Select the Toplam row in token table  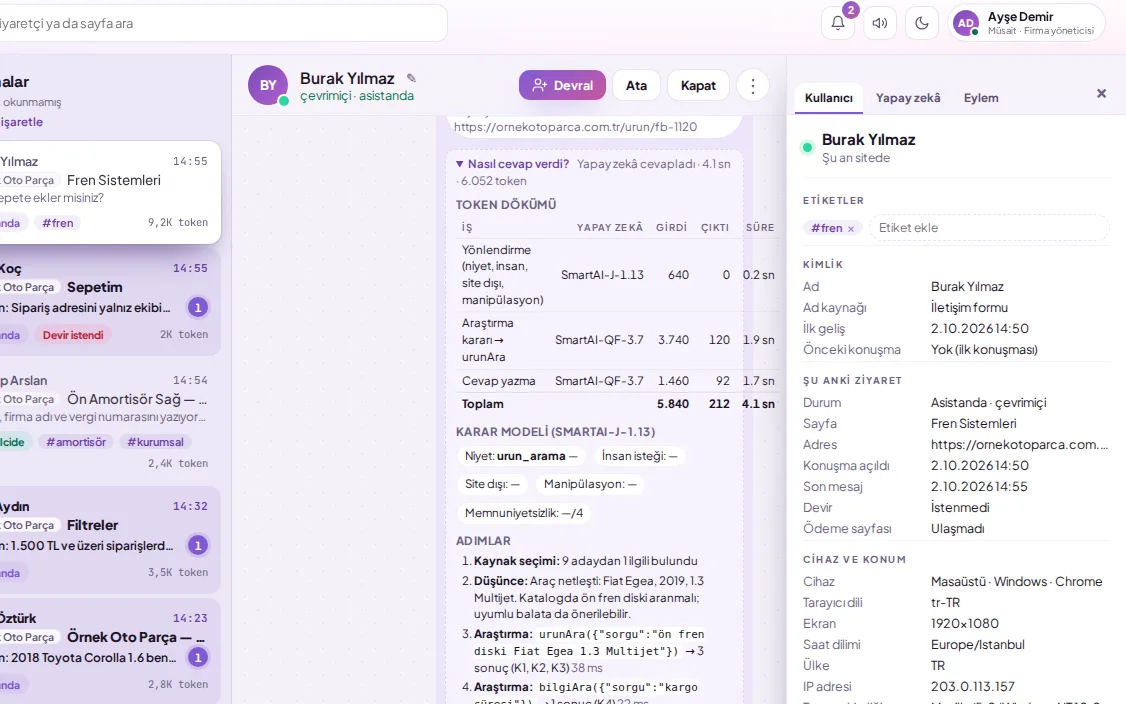[618, 404]
